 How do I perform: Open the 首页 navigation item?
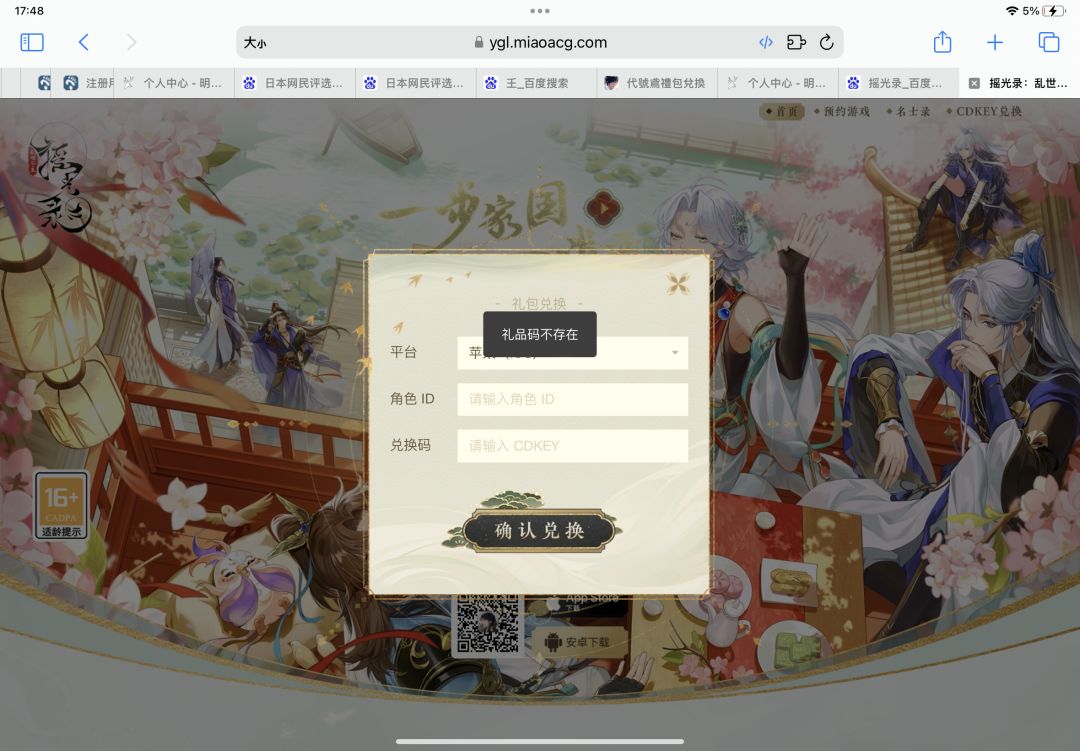pos(782,112)
